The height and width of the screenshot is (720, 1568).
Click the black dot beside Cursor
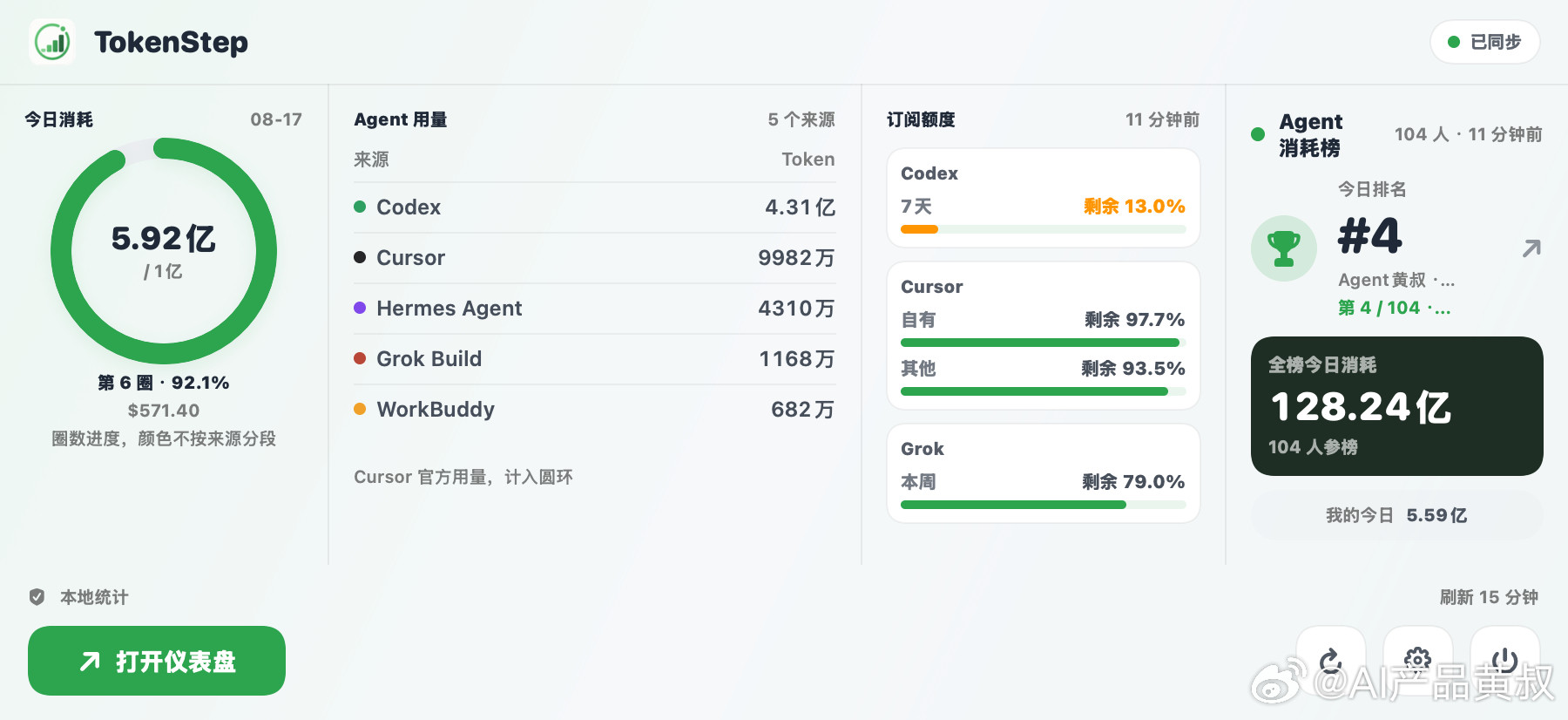(x=360, y=257)
